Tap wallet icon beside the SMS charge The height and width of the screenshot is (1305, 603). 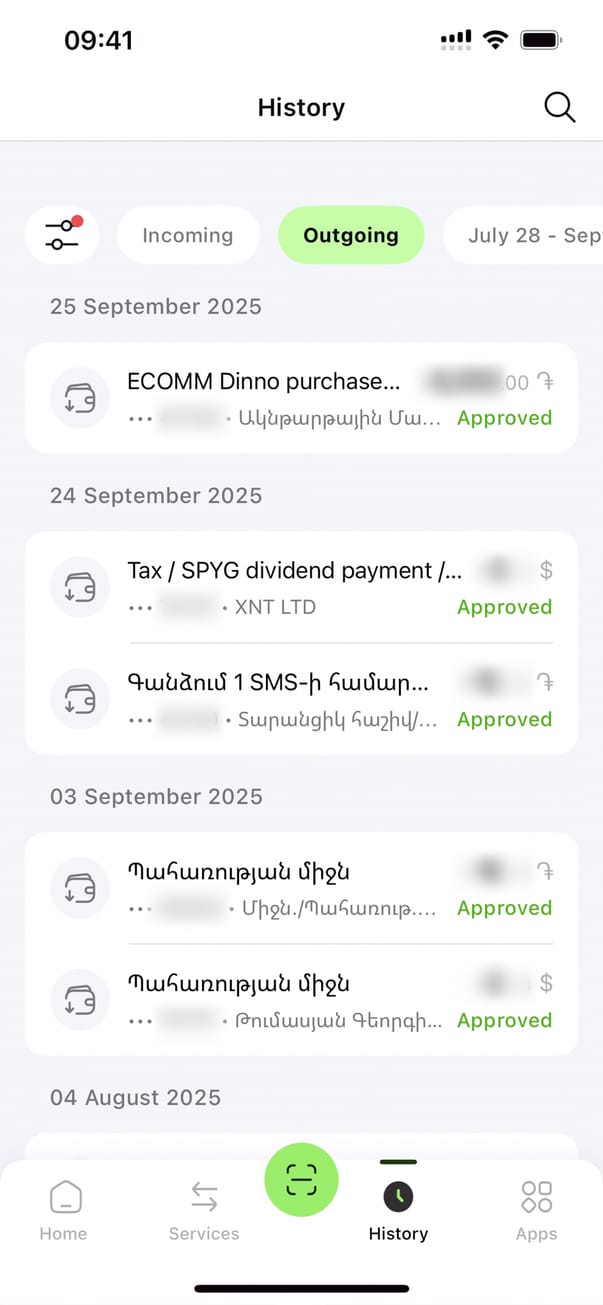coord(80,700)
